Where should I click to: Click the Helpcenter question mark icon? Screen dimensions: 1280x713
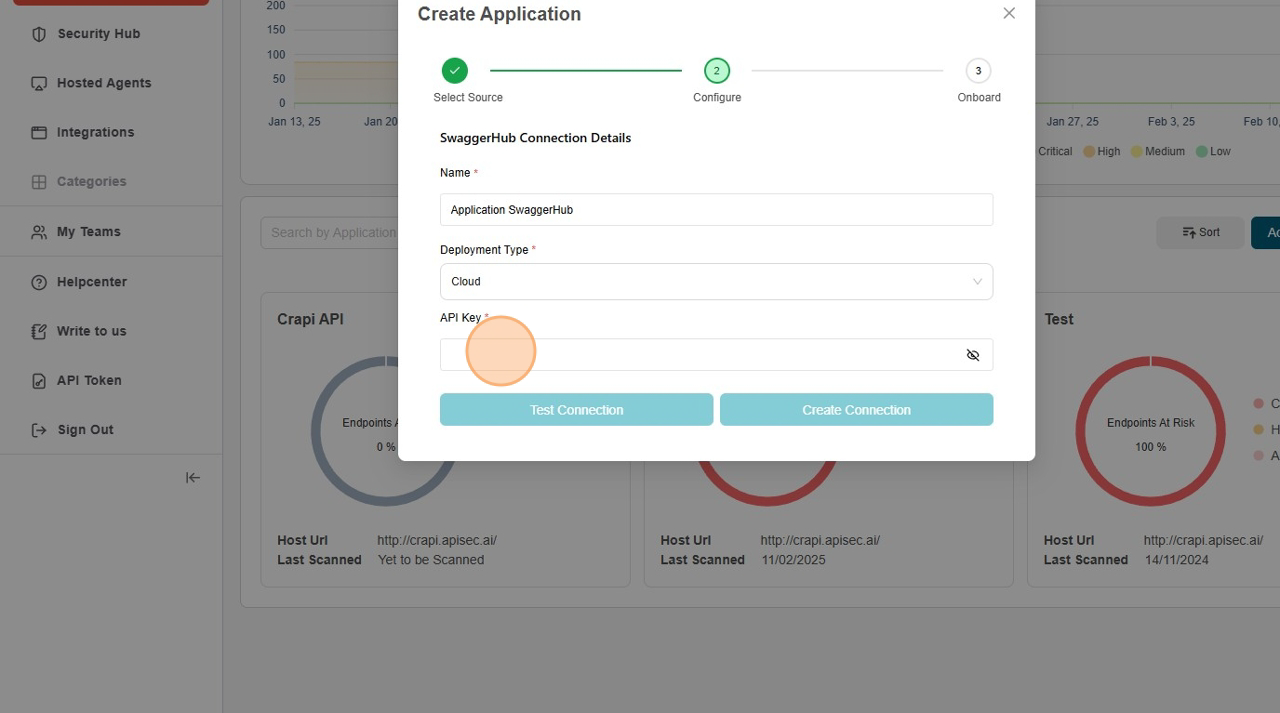pyautogui.click(x=39, y=282)
